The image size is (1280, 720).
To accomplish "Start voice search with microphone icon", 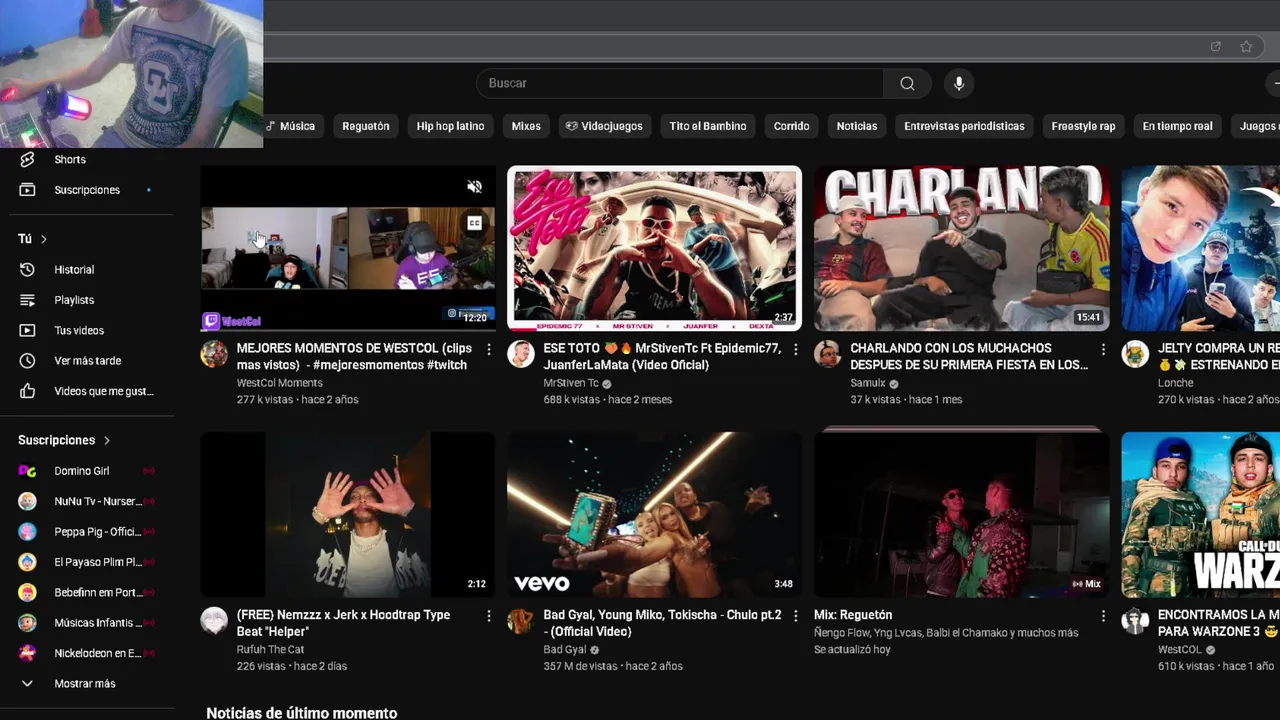I will pos(959,83).
